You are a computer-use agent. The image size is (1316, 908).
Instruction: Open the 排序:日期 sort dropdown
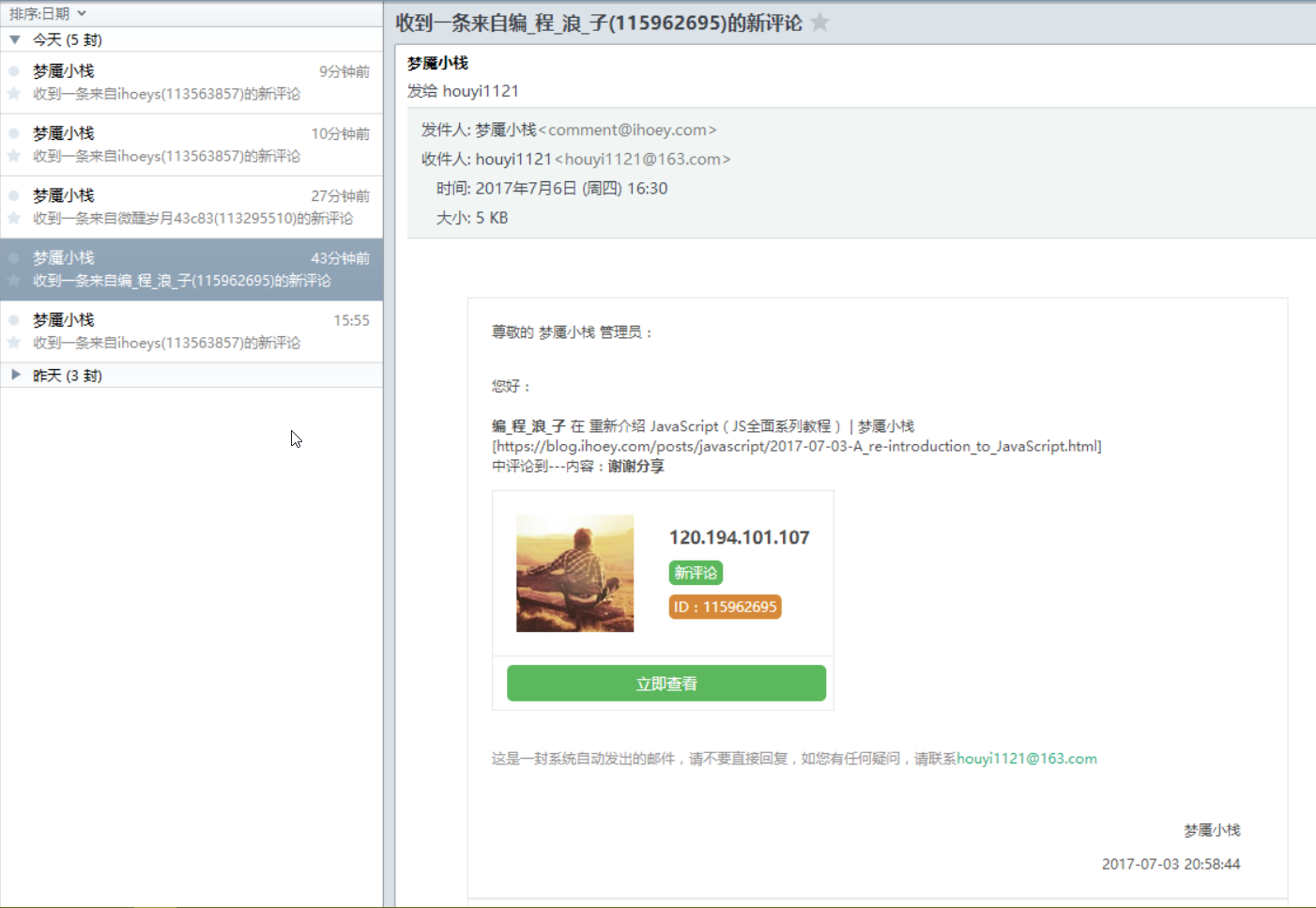pos(48,13)
